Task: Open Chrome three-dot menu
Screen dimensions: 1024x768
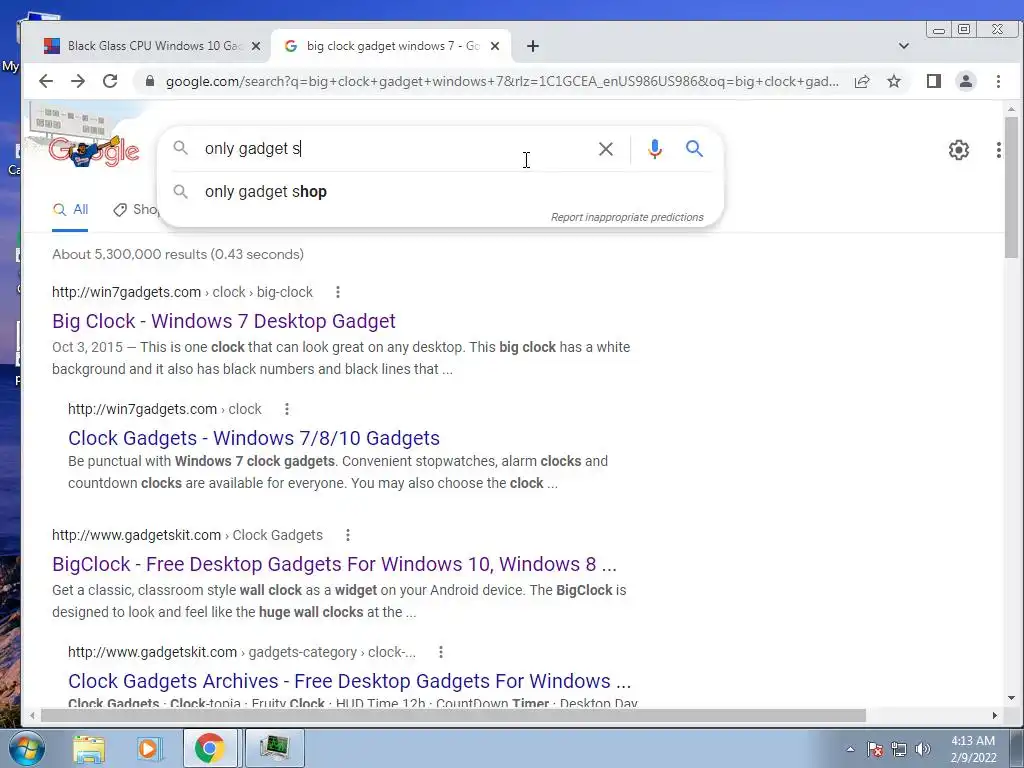Action: coord(998,81)
